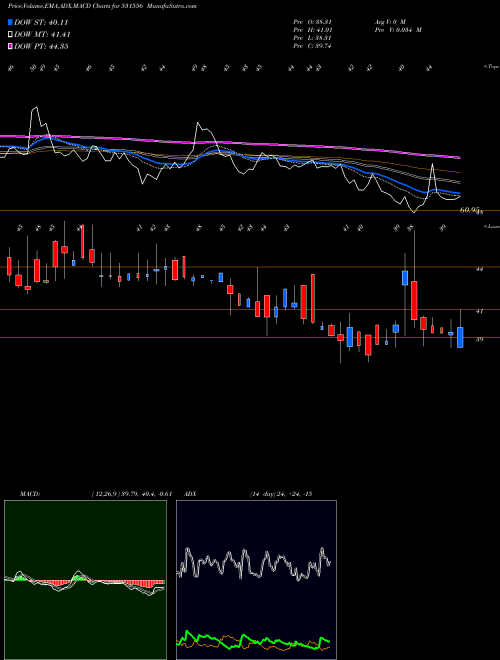
Task: Click the 'Pre C: 39.74' value
Action: coord(312,46)
